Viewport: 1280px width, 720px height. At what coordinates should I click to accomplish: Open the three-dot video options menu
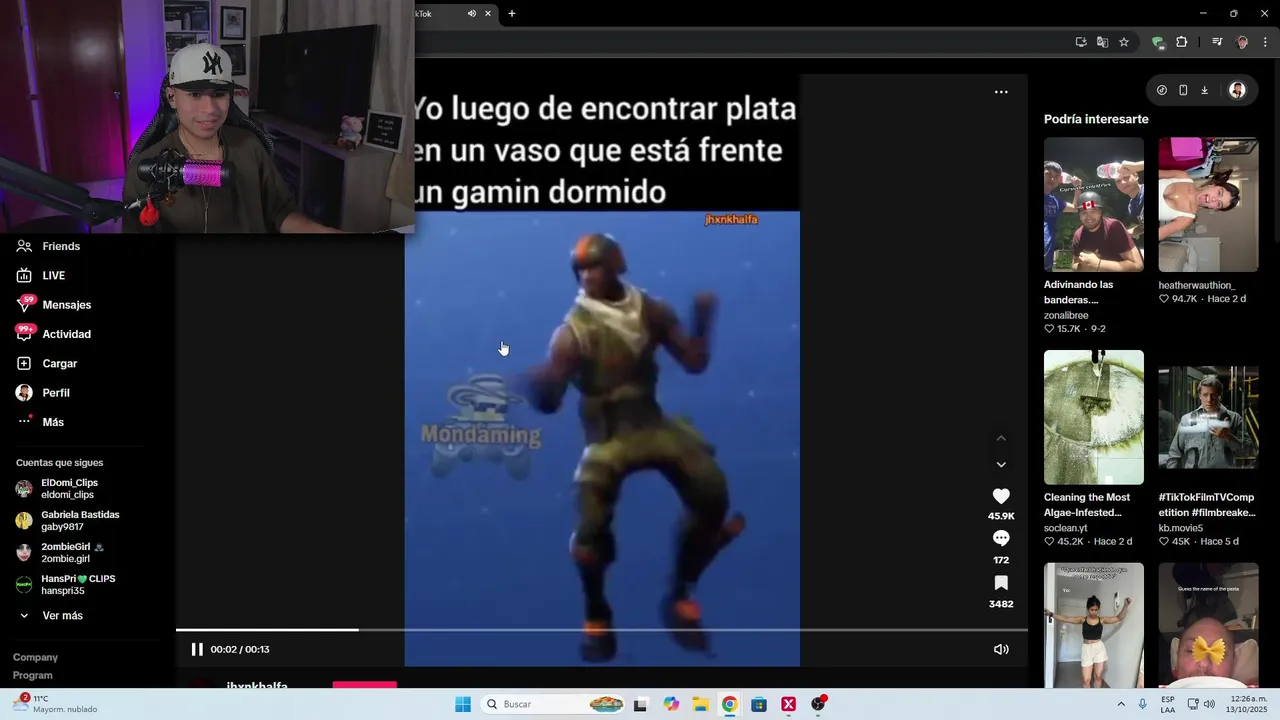[1001, 92]
